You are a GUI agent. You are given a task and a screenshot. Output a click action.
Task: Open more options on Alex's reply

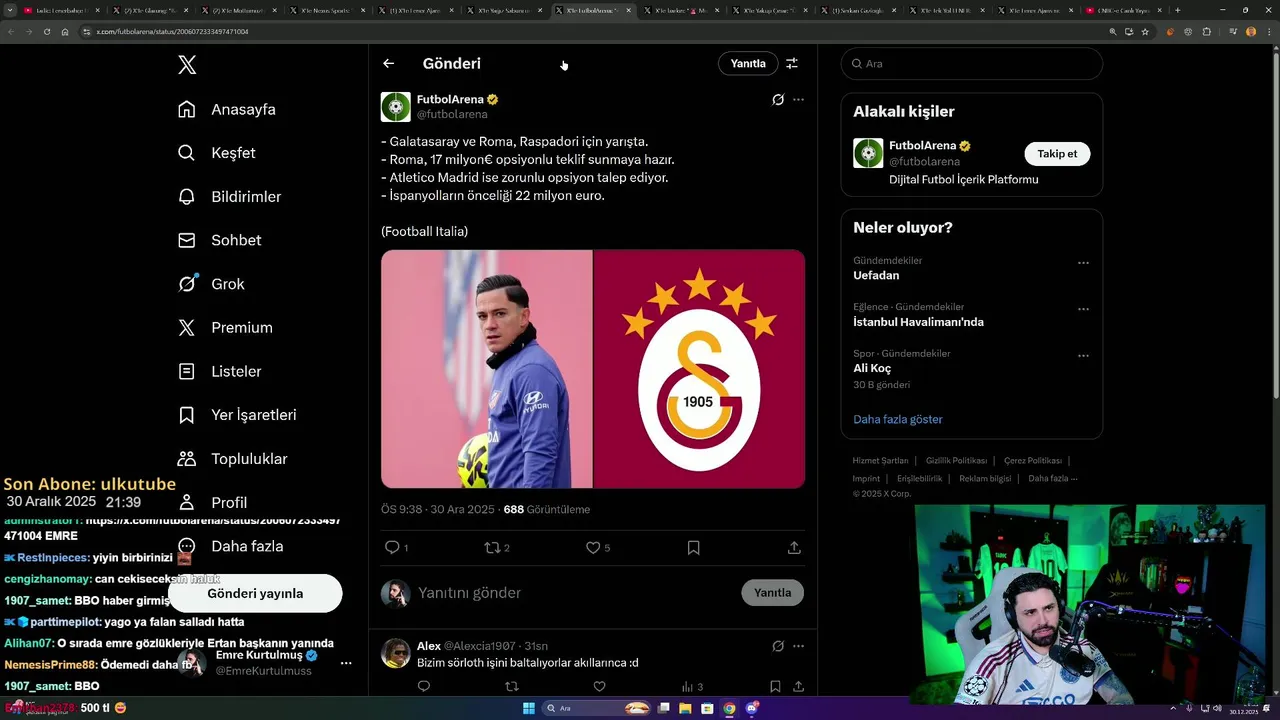click(x=798, y=646)
